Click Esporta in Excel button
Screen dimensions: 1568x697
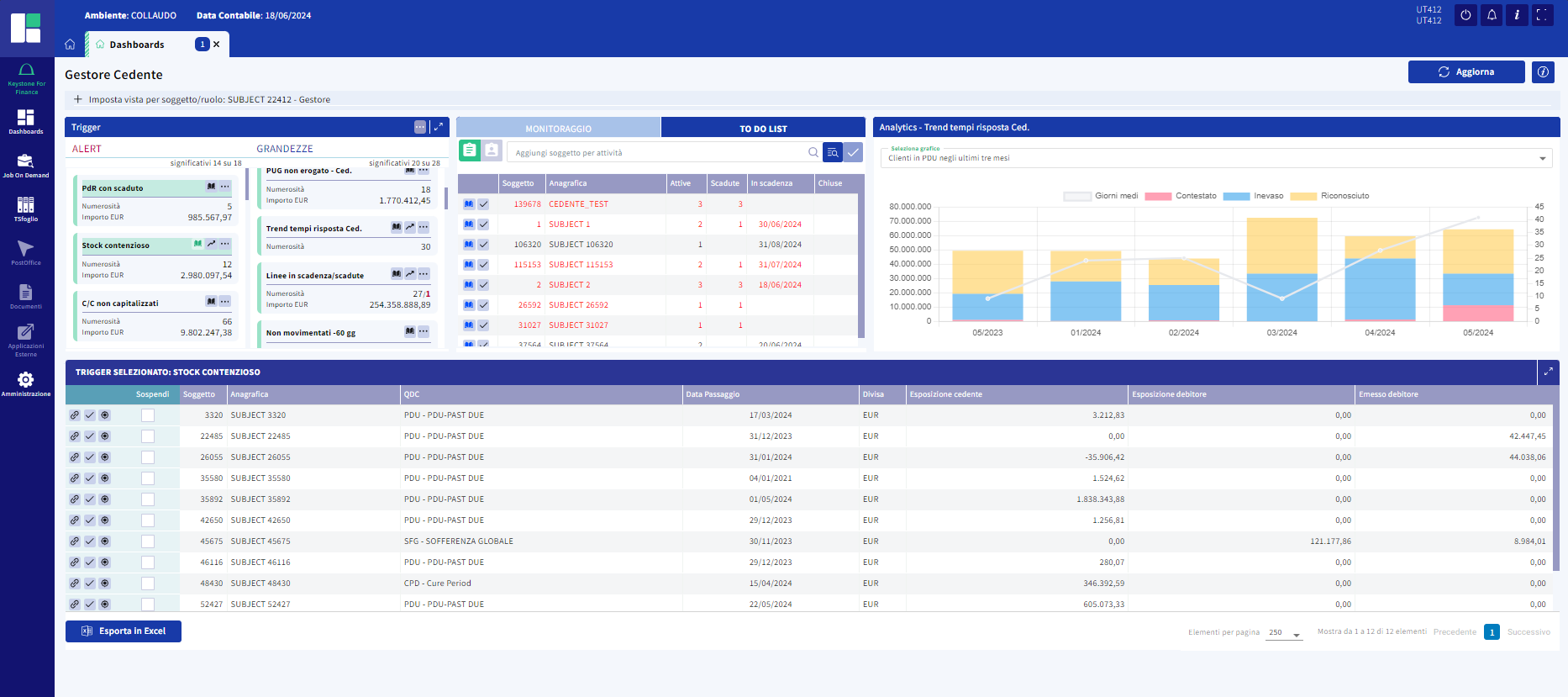pos(124,631)
